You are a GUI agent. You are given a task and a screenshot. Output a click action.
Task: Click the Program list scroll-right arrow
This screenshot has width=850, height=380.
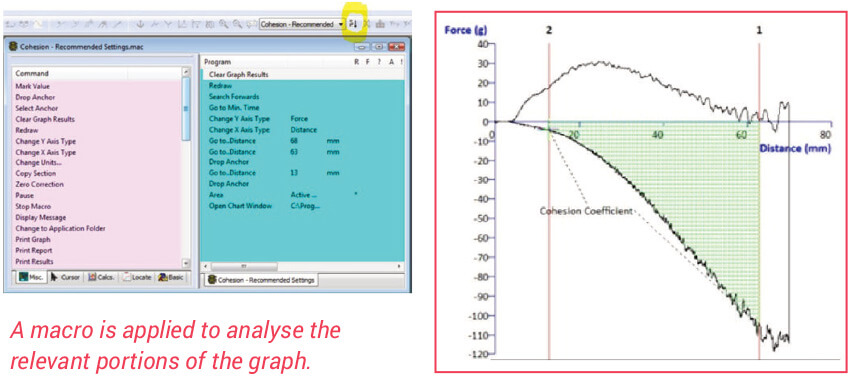[400, 266]
